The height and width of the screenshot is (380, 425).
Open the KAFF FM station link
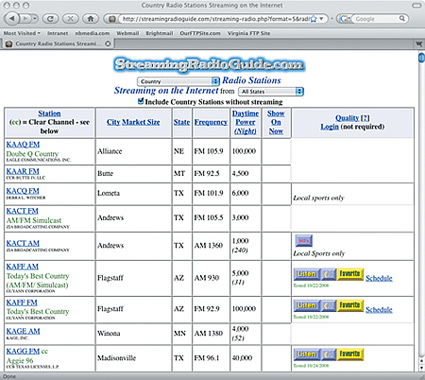pos(22,302)
